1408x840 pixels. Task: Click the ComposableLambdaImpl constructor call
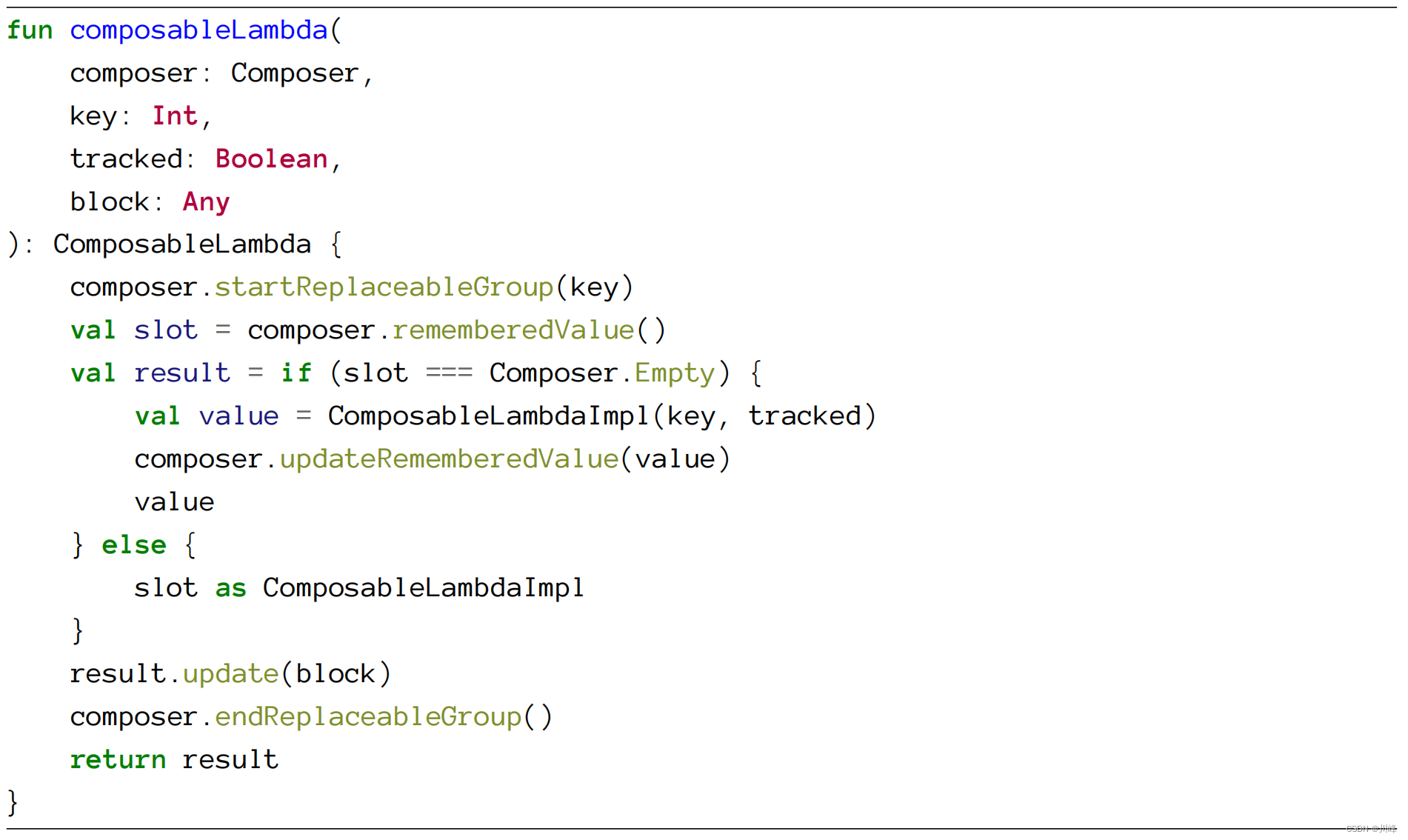tap(488, 416)
